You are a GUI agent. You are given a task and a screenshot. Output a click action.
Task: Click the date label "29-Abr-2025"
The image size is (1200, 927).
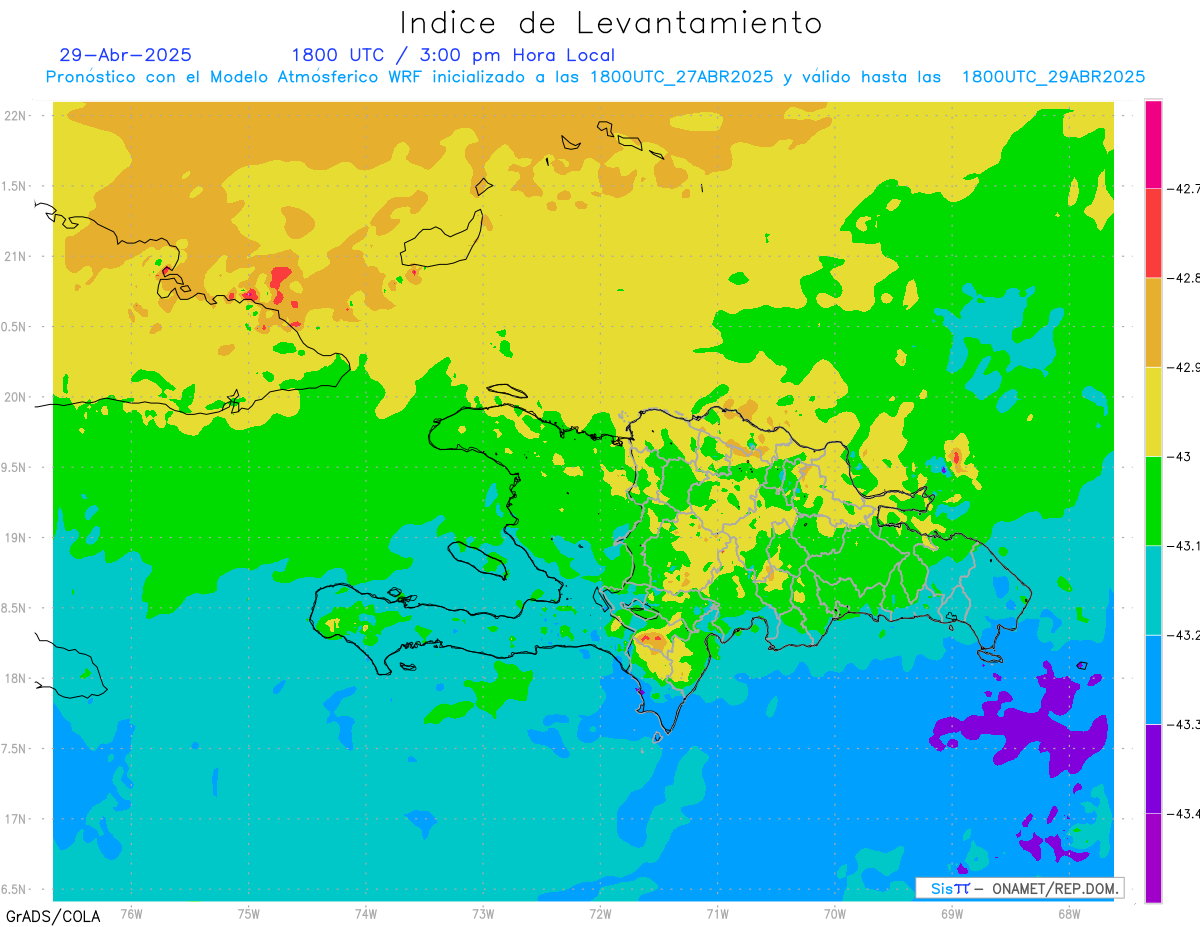coord(125,55)
